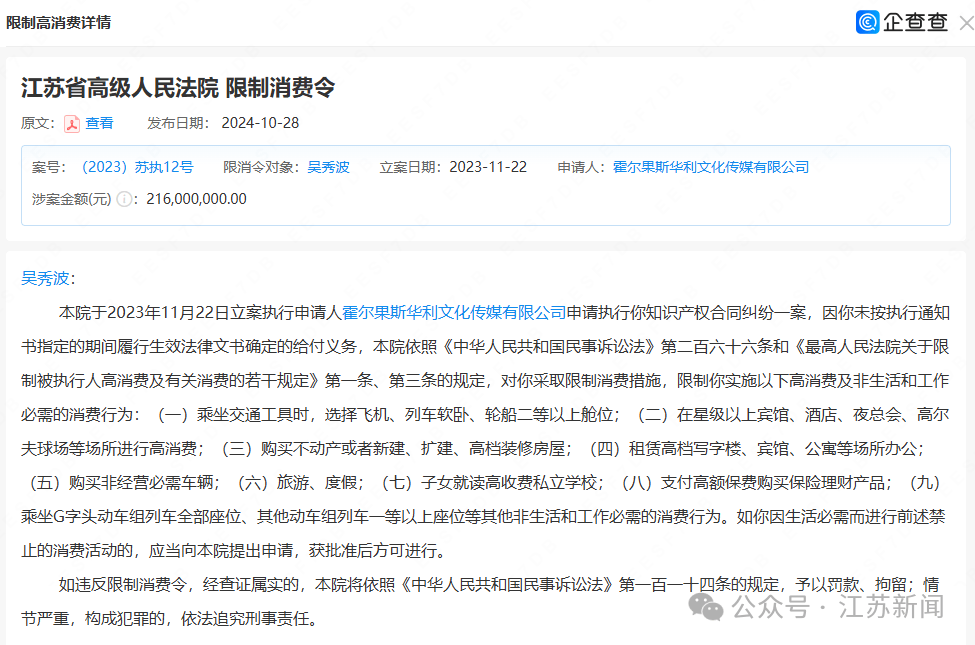This screenshot has width=975, height=645.
Task: Click the case summary info card
Action: 487,182
